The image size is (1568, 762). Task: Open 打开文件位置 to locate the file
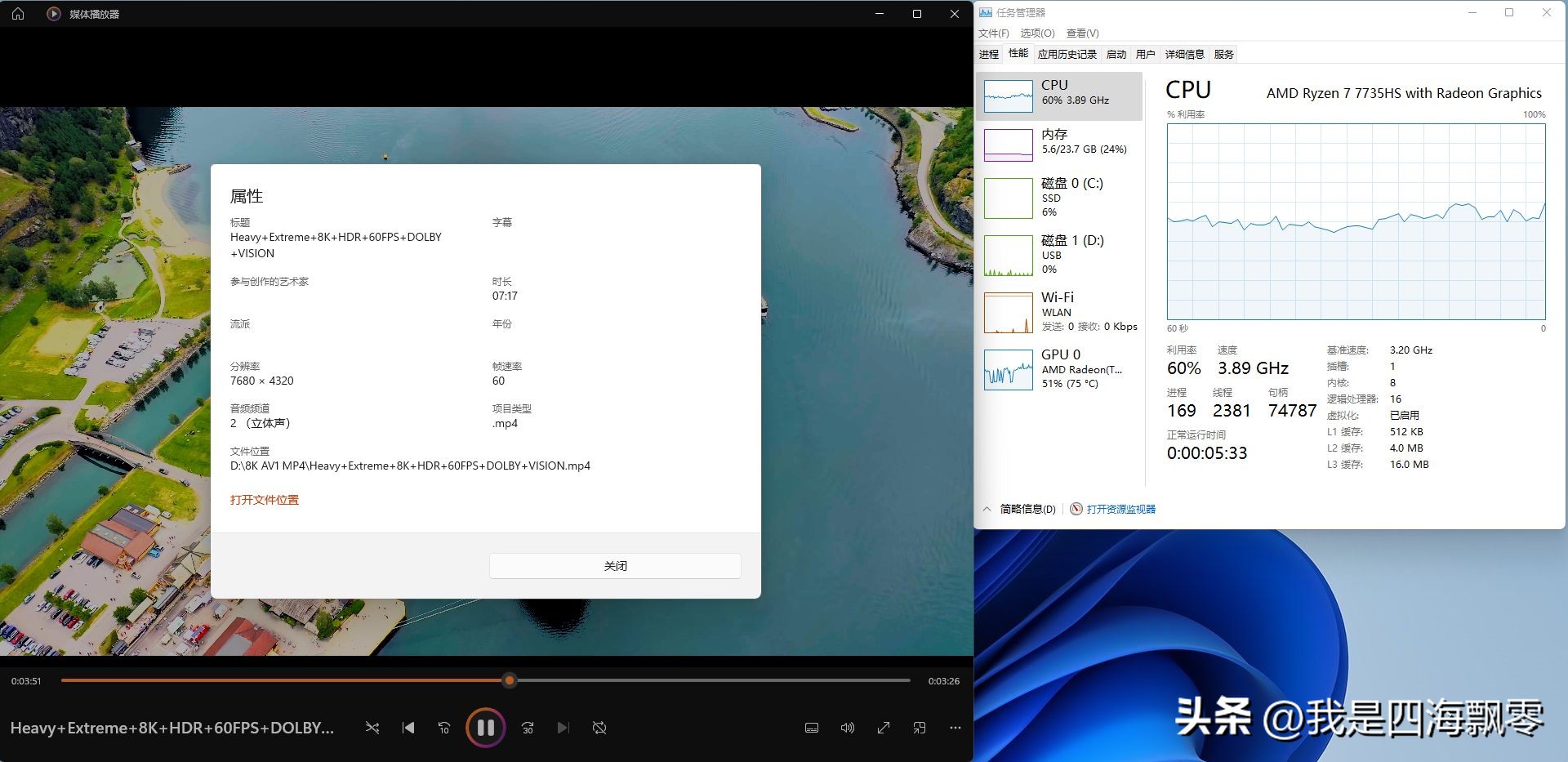coord(265,499)
